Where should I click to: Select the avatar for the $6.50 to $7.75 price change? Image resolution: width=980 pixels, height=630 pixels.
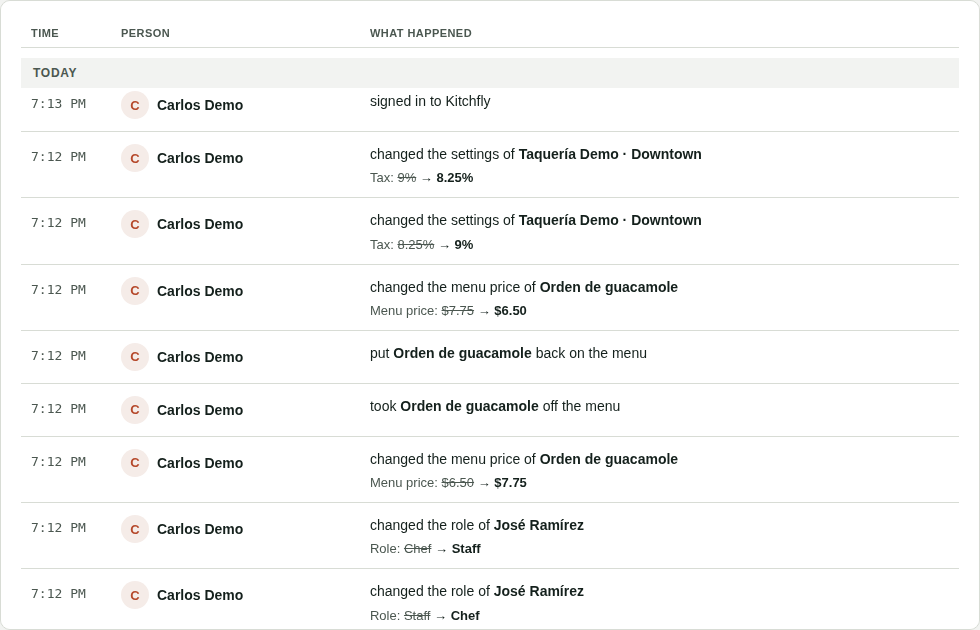click(134, 463)
